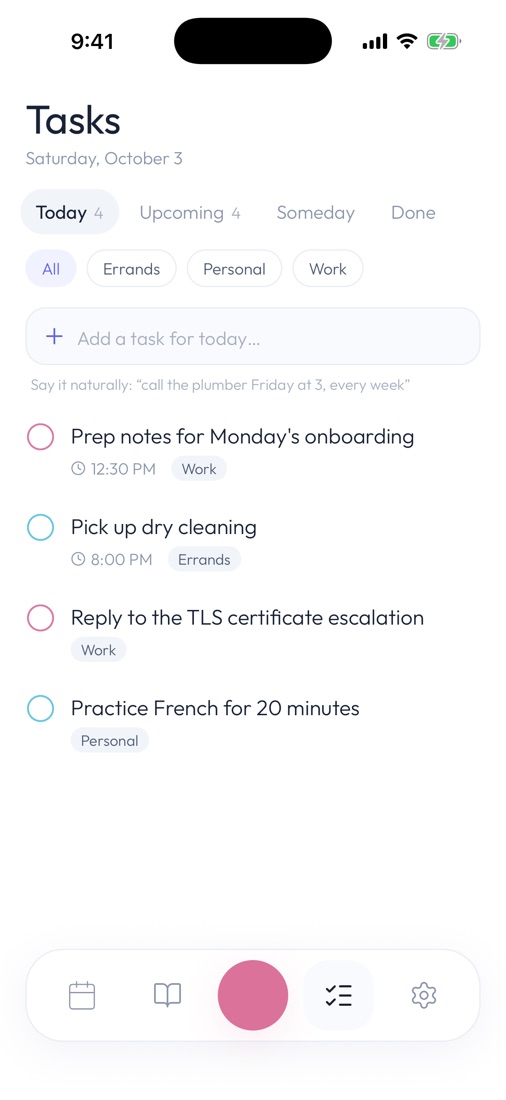This screenshot has width=506, height=1100.
Task: Open the Pick up dry cleaning task title
Action: pos(164,527)
